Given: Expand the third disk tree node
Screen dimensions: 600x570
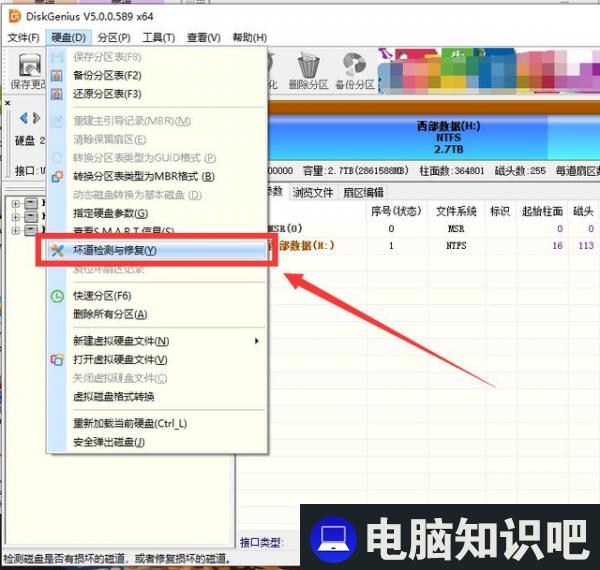Looking at the screenshot, I should click(x=15, y=230).
